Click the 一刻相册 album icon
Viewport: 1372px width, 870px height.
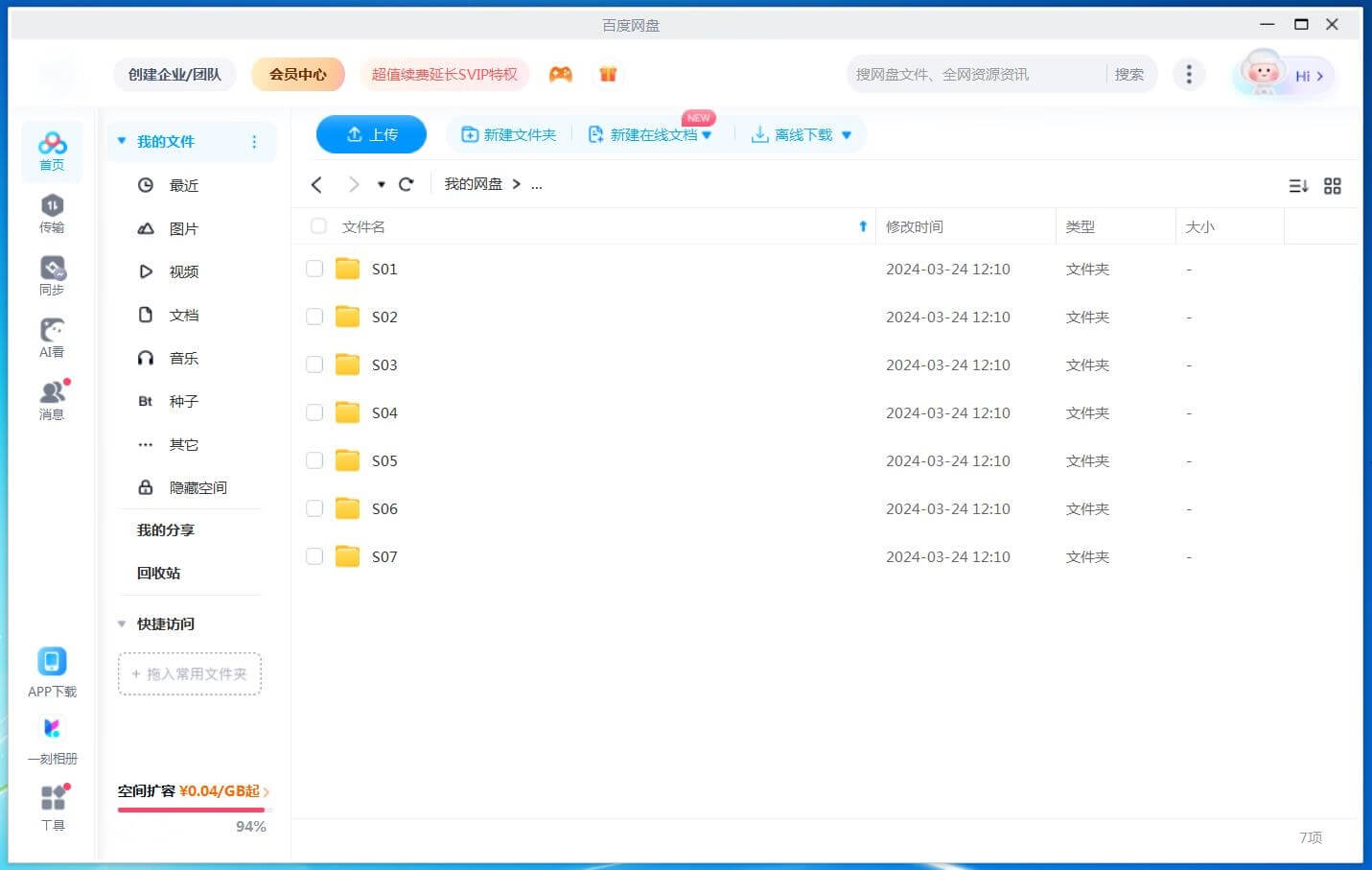click(x=52, y=741)
